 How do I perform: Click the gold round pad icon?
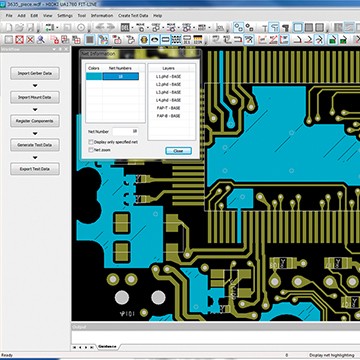point(144,40)
